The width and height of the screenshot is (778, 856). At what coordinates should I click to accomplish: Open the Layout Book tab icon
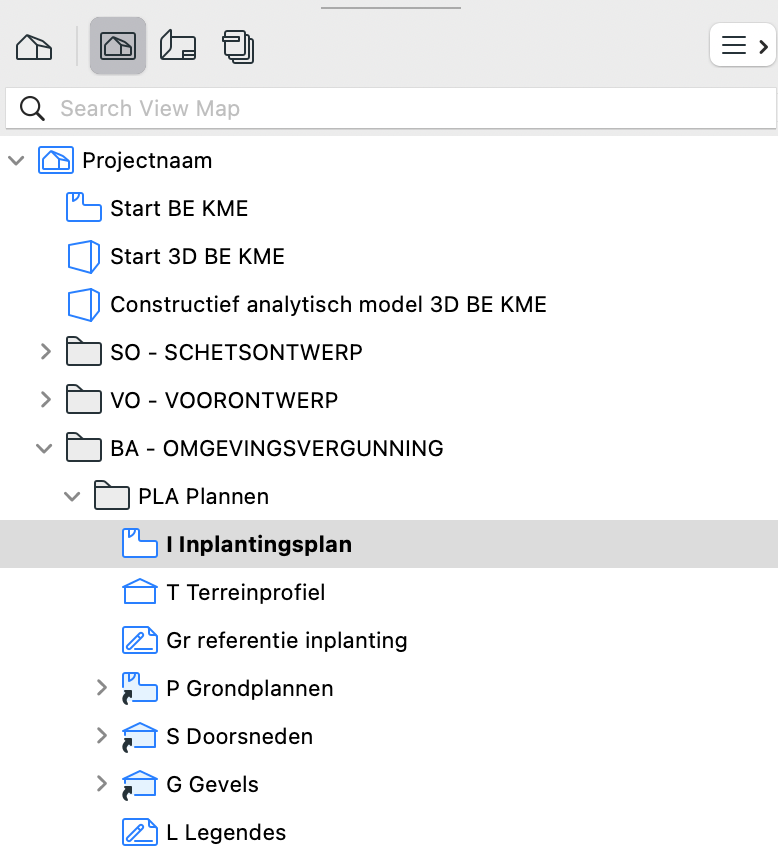tap(178, 46)
